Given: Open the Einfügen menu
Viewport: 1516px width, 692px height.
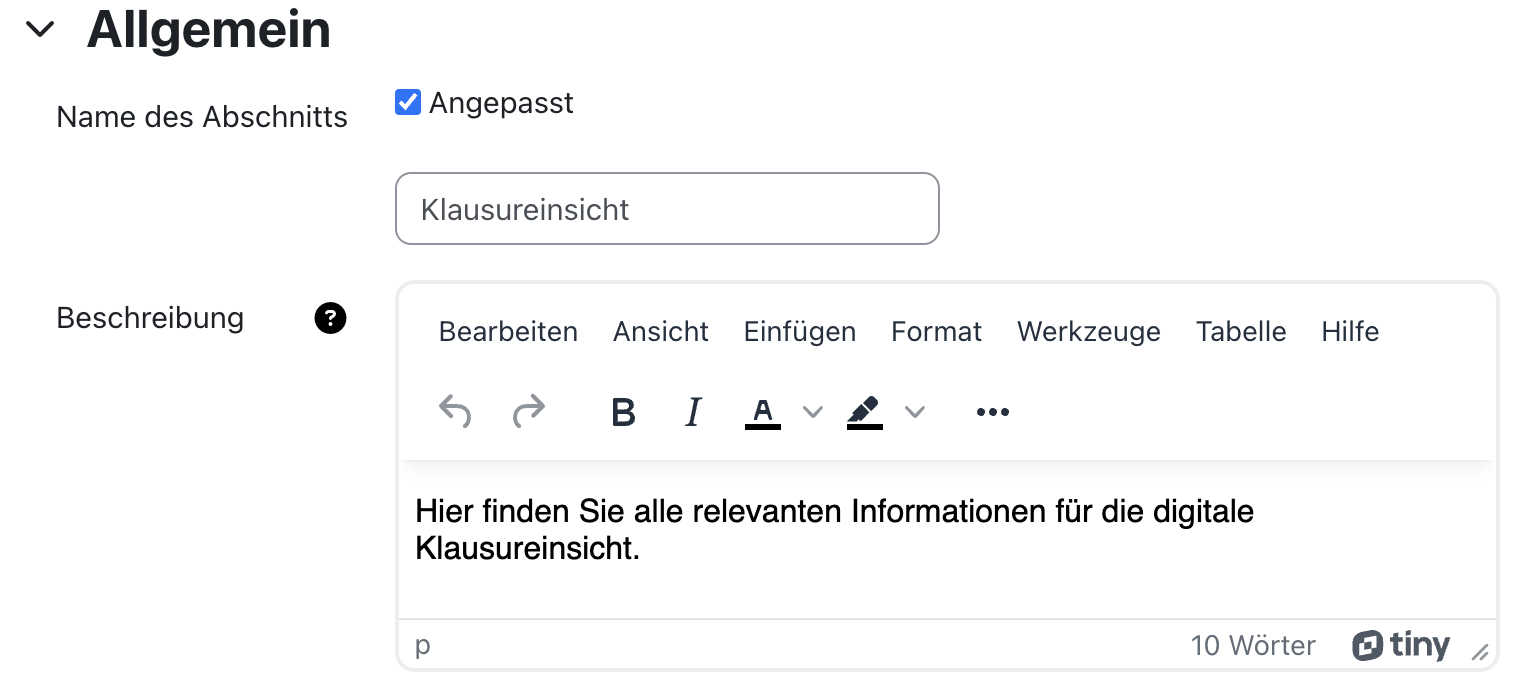Looking at the screenshot, I should coord(799,331).
